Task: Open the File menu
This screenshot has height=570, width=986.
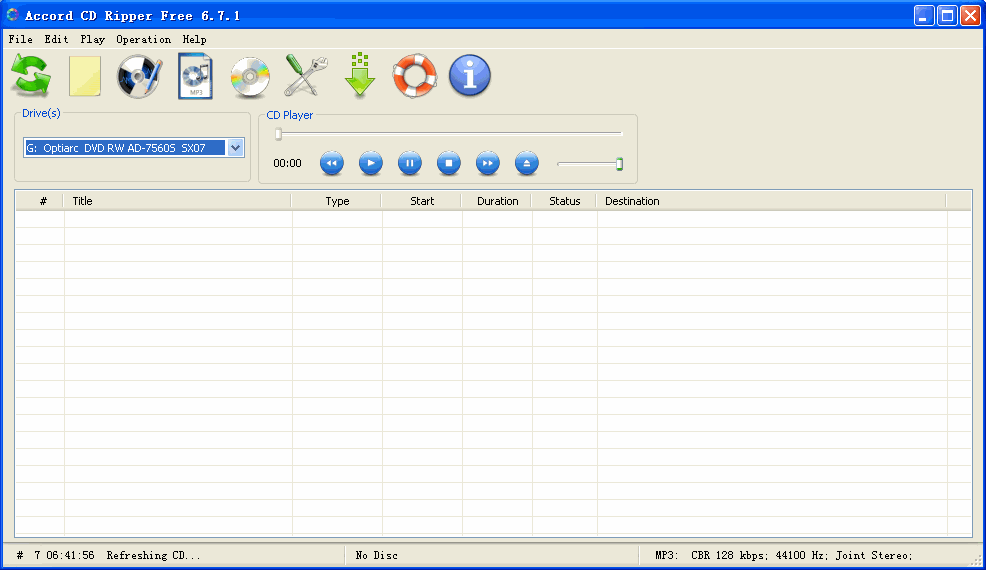Action: point(20,39)
